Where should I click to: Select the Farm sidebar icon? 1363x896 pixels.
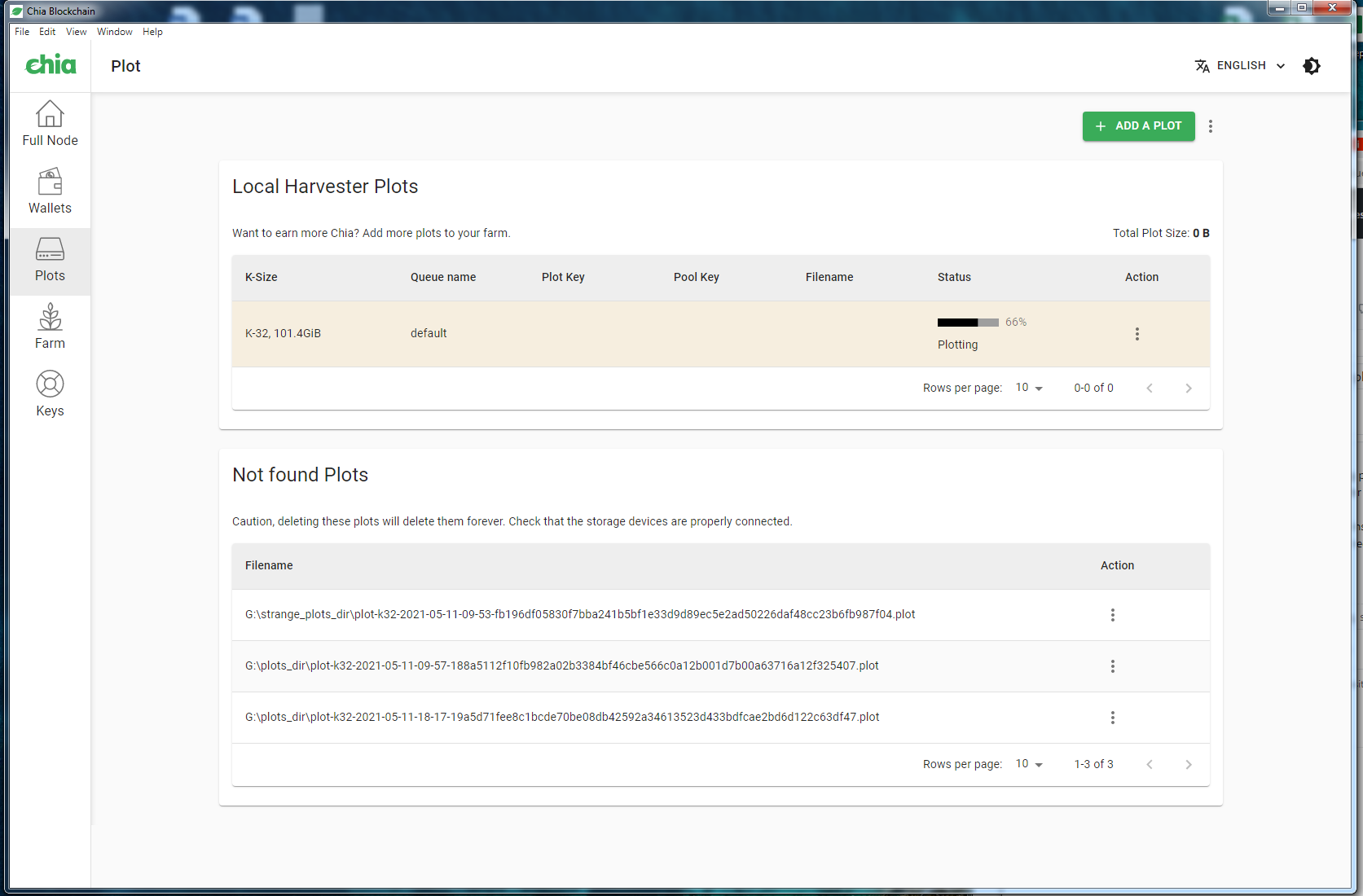(50, 325)
